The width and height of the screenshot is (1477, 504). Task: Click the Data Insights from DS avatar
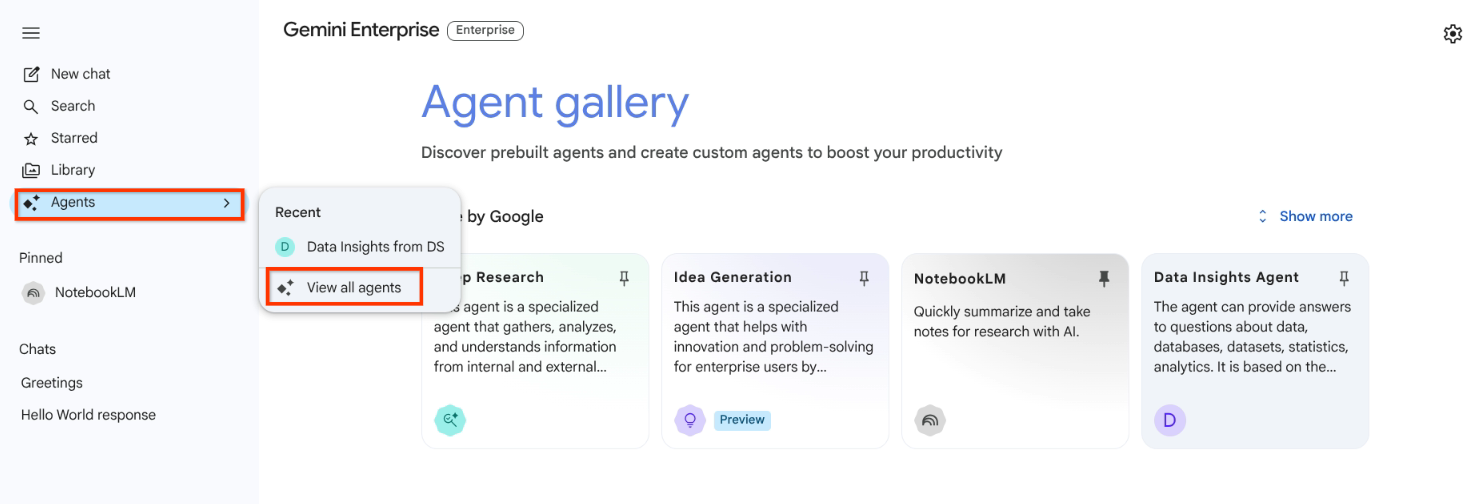(285, 247)
